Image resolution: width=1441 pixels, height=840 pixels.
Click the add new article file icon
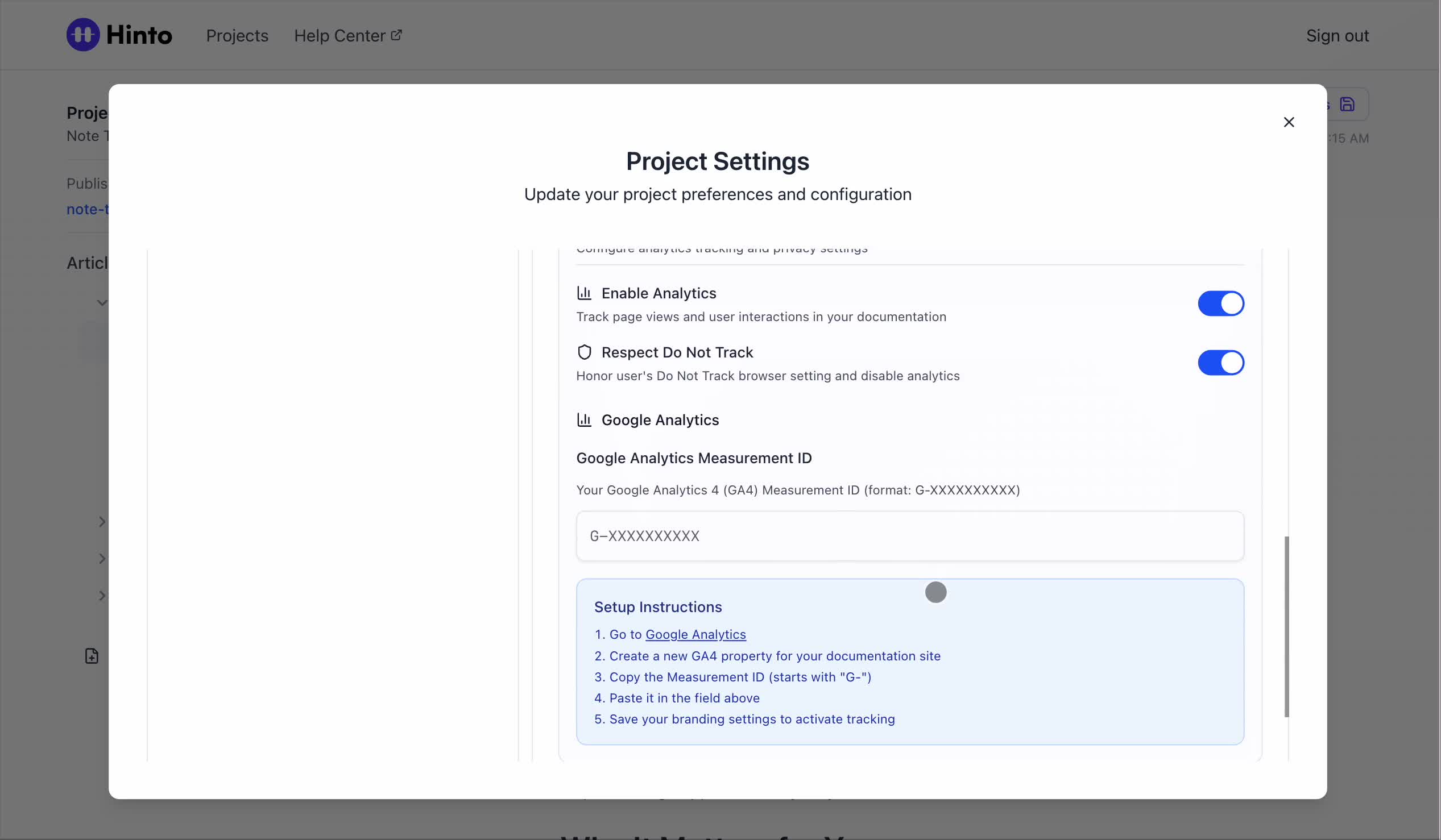click(92, 655)
